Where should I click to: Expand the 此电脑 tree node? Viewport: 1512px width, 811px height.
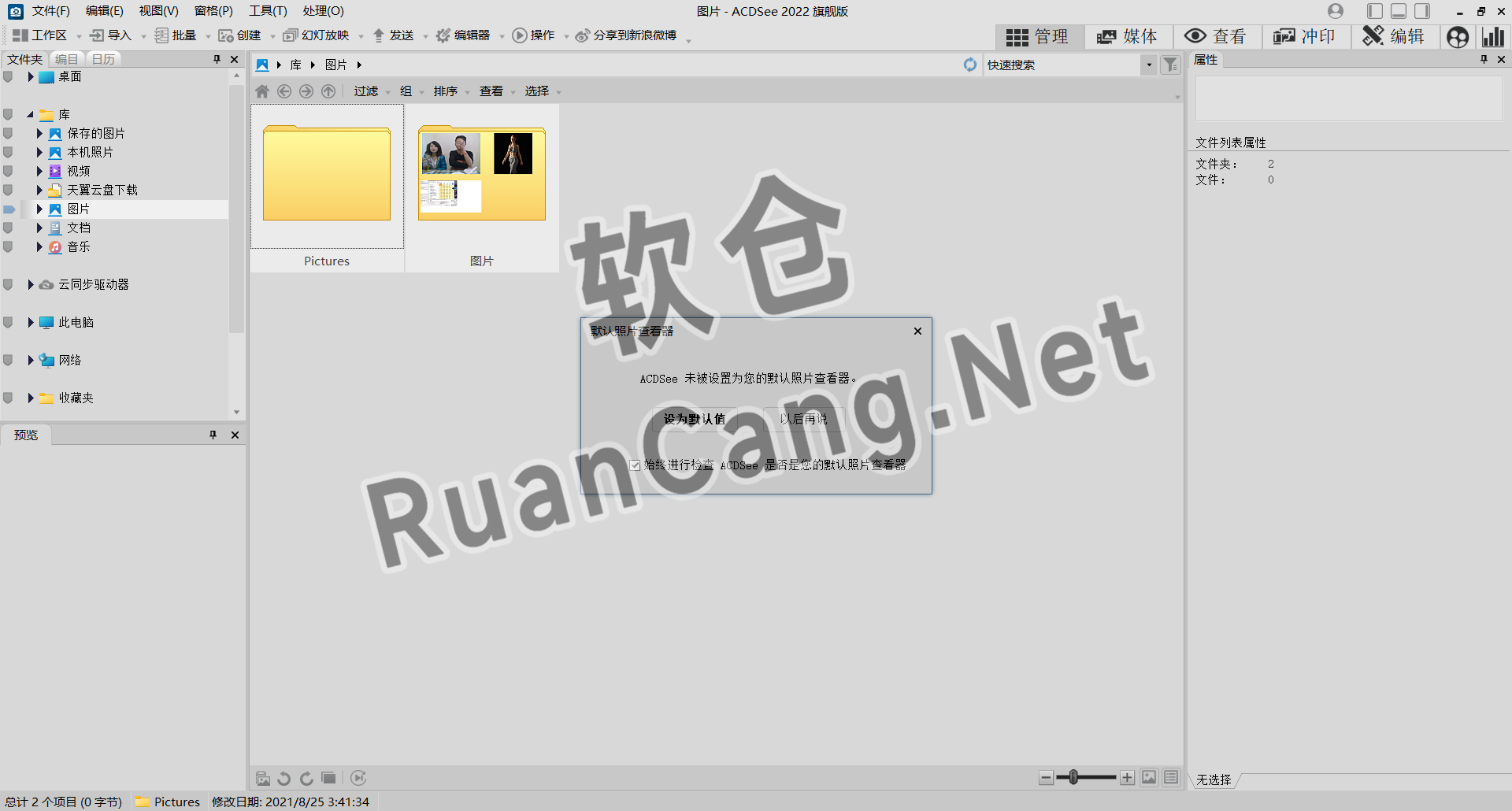[x=31, y=322]
